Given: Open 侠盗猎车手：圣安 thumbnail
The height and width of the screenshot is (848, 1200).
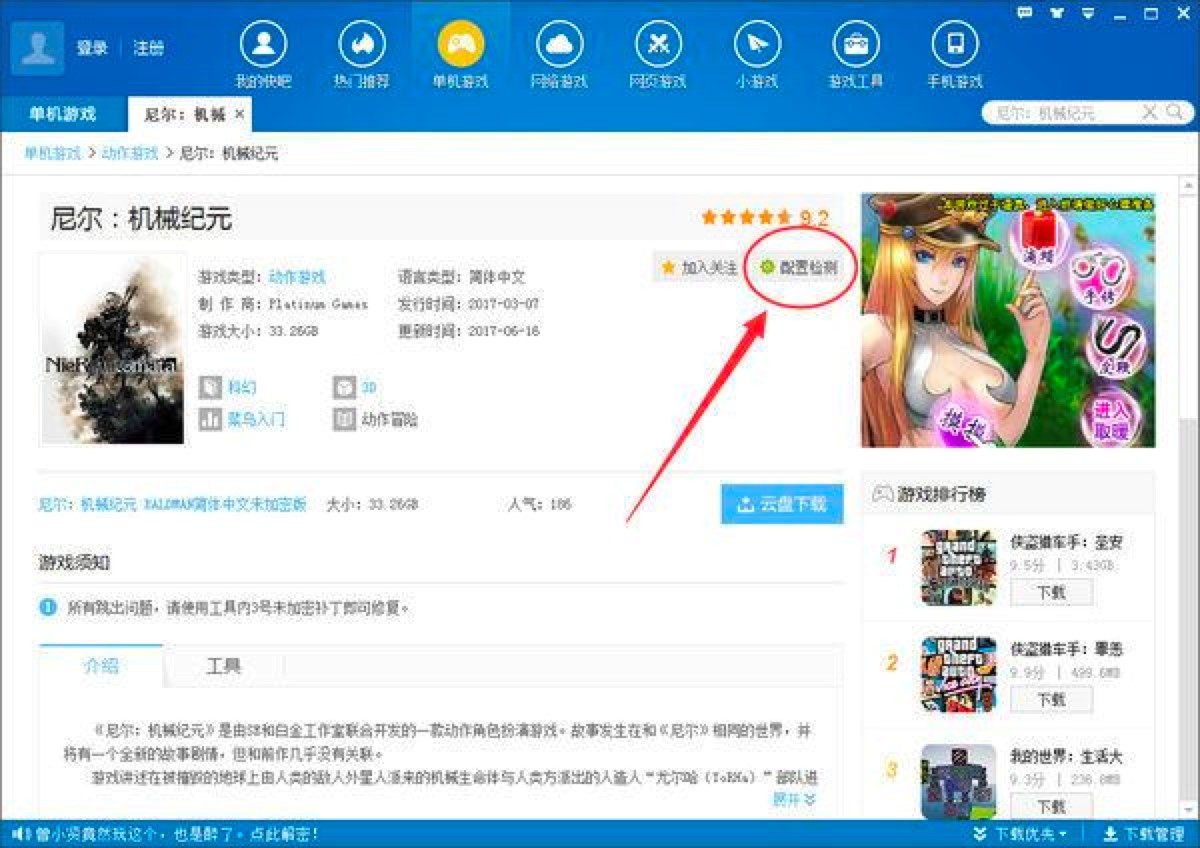Looking at the screenshot, I should (958, 568).
